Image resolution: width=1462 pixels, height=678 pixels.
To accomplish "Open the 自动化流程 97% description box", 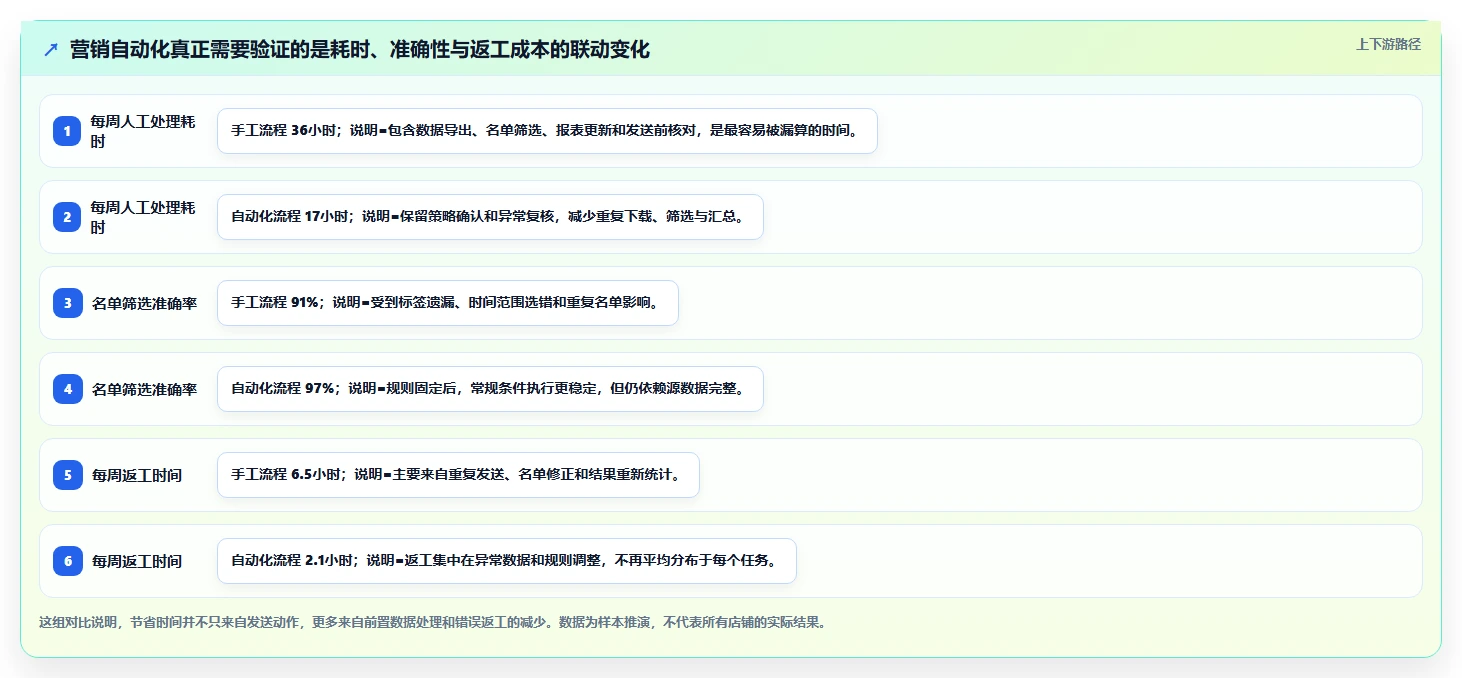I will click(x=490, y=389).
